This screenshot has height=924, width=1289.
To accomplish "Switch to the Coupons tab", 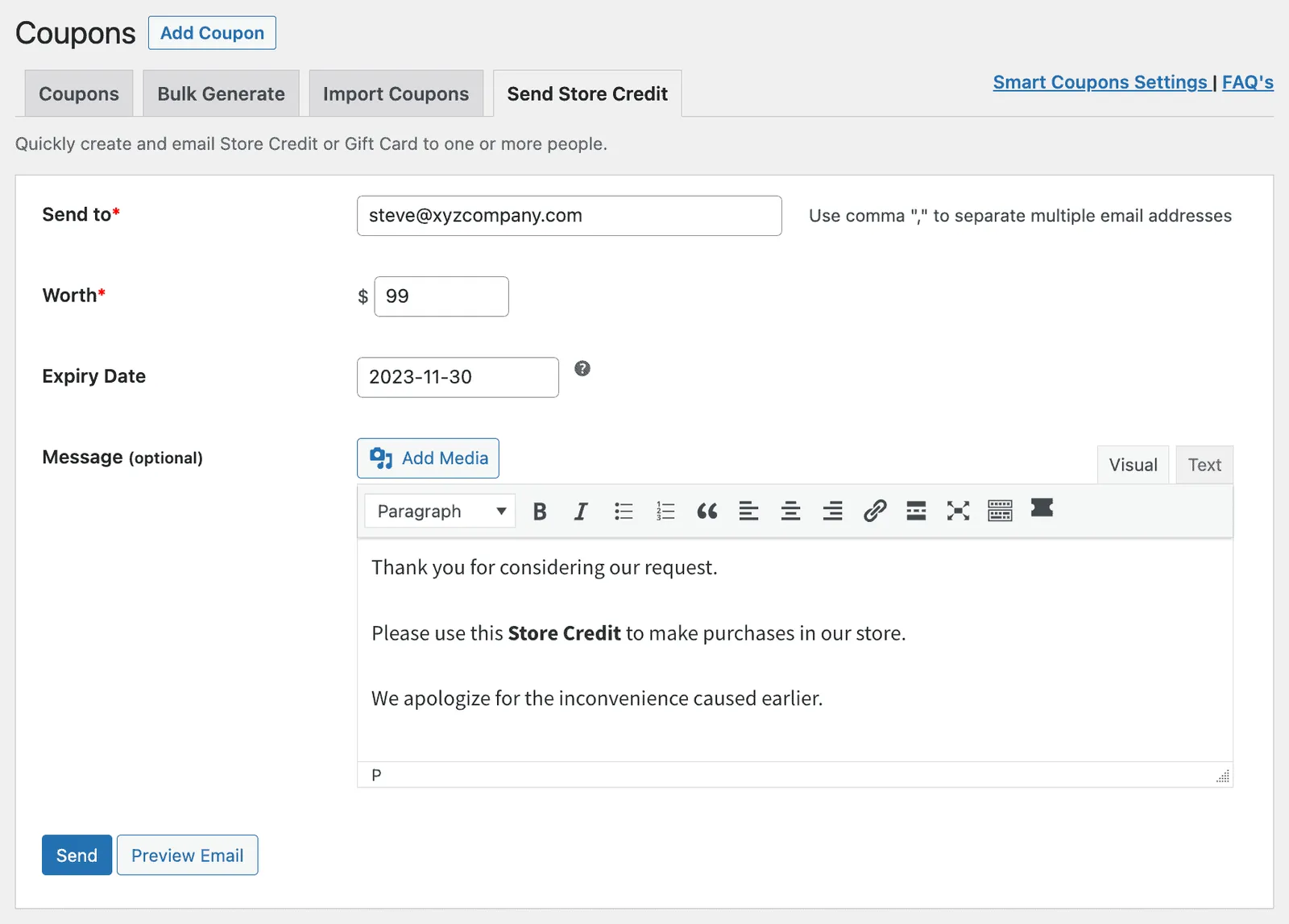I will [79, 94].
